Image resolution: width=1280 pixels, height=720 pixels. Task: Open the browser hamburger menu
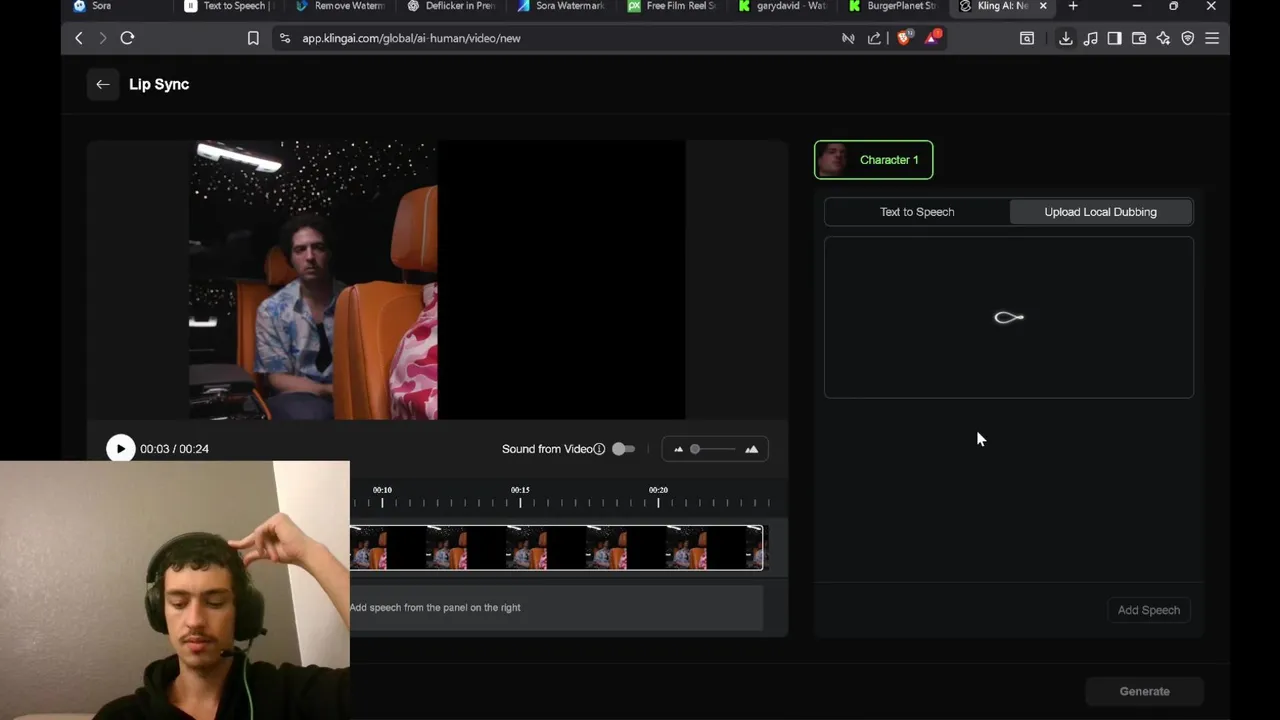coord(1212,38)
